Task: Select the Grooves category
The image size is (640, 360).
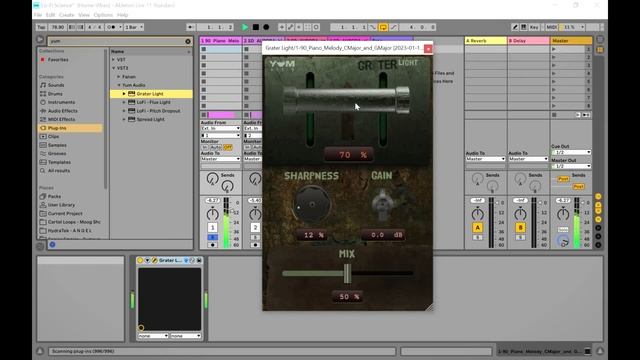Action: click(57, 154)
